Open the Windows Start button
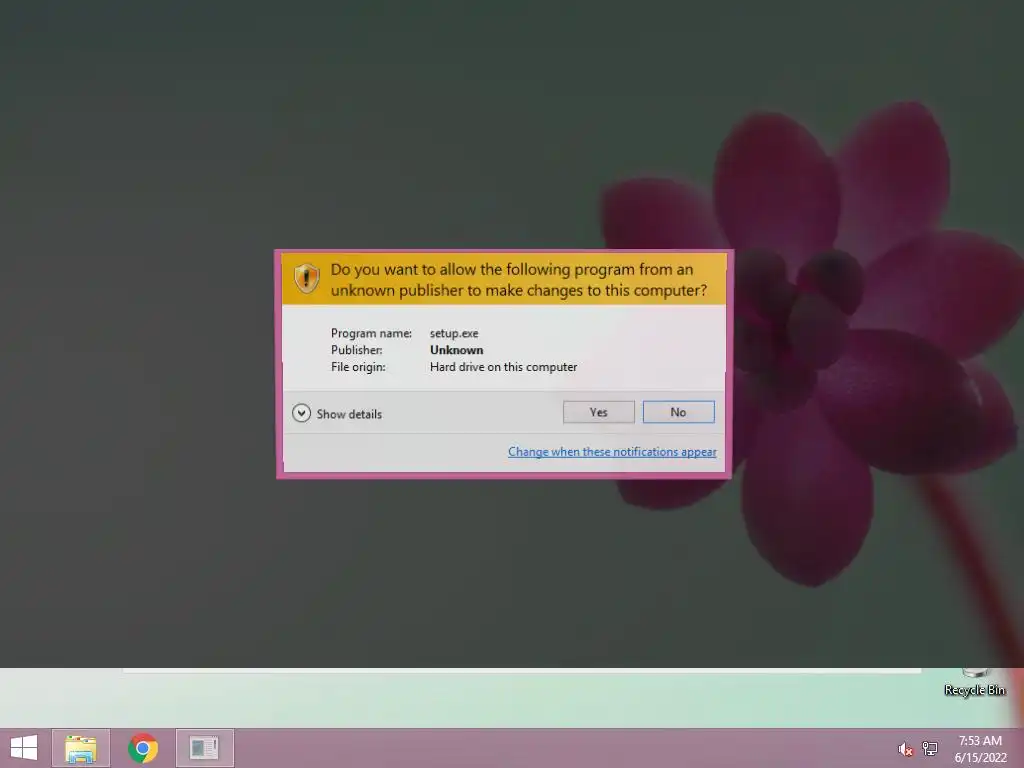The height and width of the screenshot is (768, 1024). click(24, 748)
